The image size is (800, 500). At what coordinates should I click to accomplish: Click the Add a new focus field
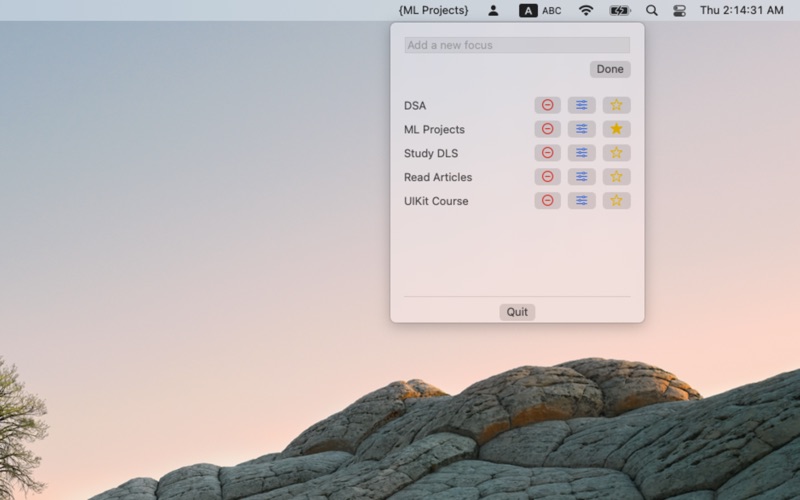pos(517,45)
